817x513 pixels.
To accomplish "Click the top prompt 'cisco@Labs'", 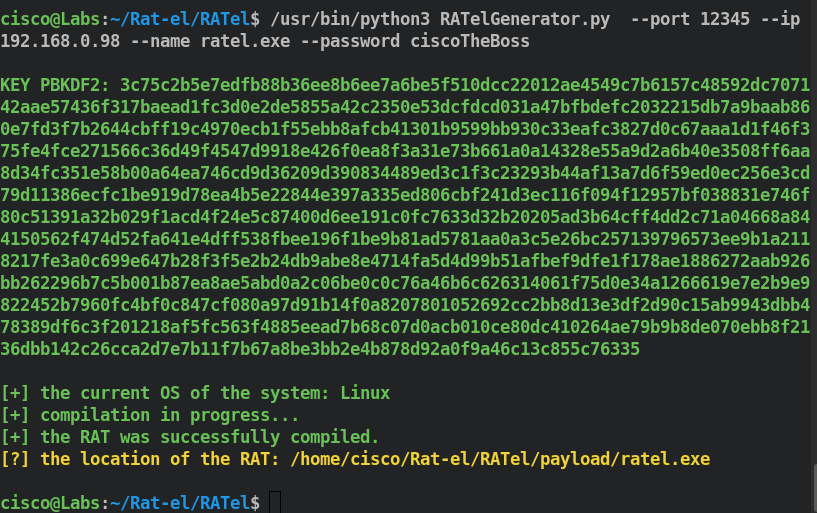I will pos(50,19).
